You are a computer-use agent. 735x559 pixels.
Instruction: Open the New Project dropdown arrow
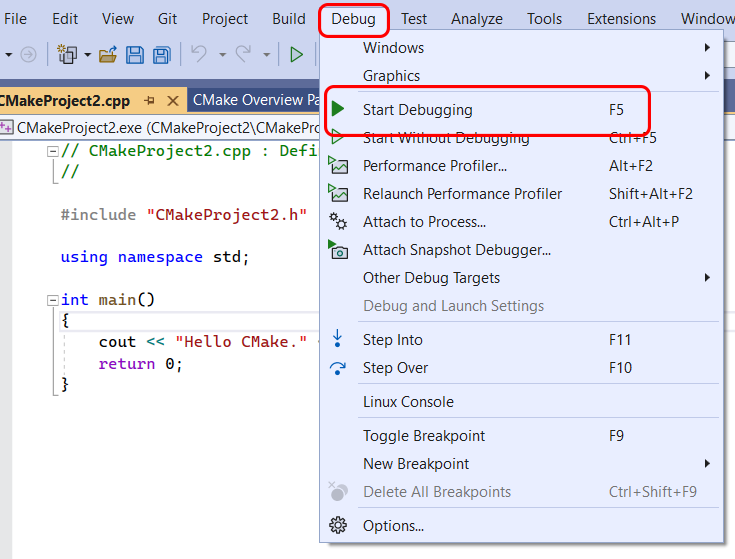coord(87,55)
